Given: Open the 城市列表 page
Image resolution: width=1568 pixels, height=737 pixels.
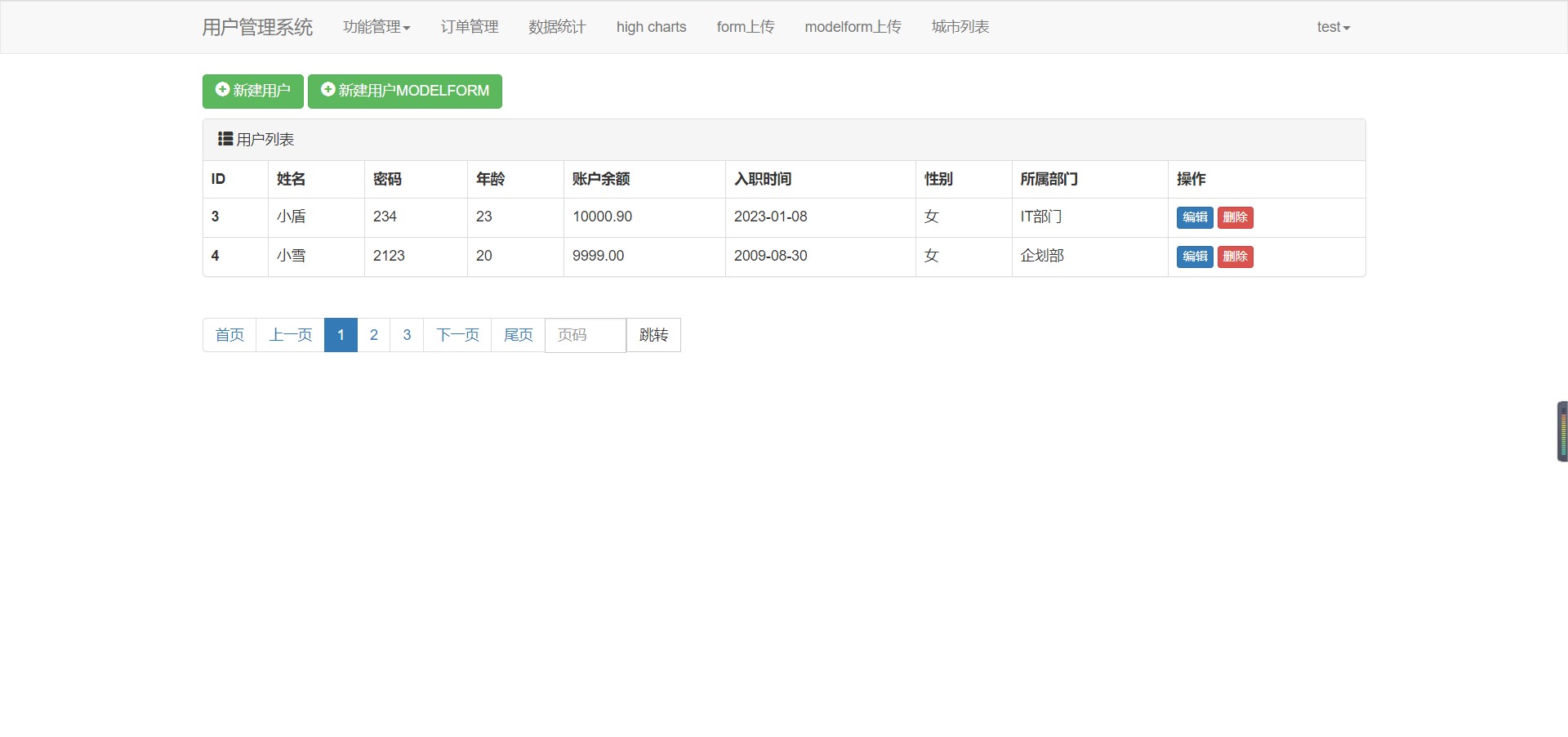Looking at the screenshot, I should click(x=960, y=26).
